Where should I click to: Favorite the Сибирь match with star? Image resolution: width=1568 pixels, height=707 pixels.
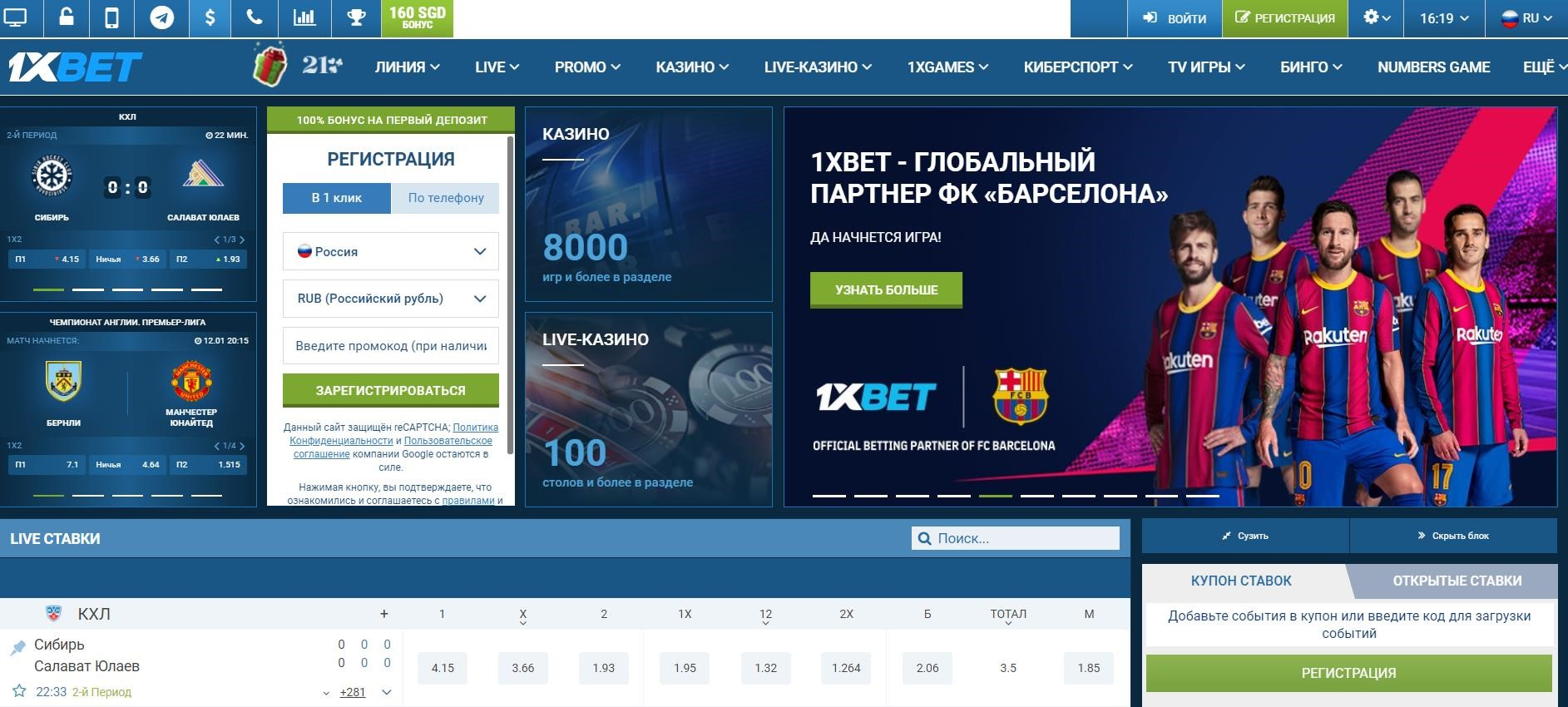(19, 691)
